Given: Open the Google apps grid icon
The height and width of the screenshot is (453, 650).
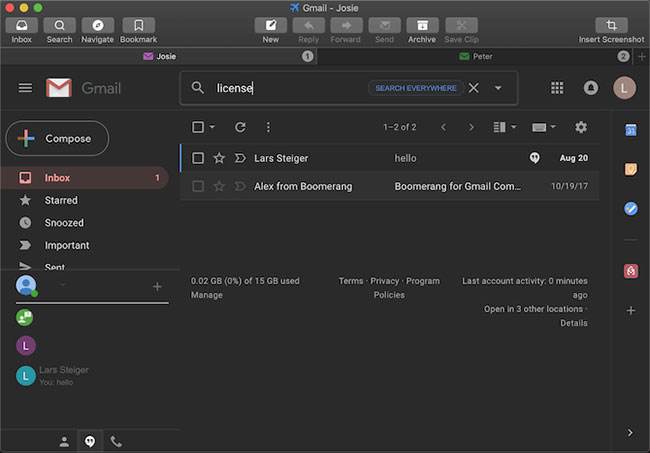Looking at the screenshot, I should [557, 88].
